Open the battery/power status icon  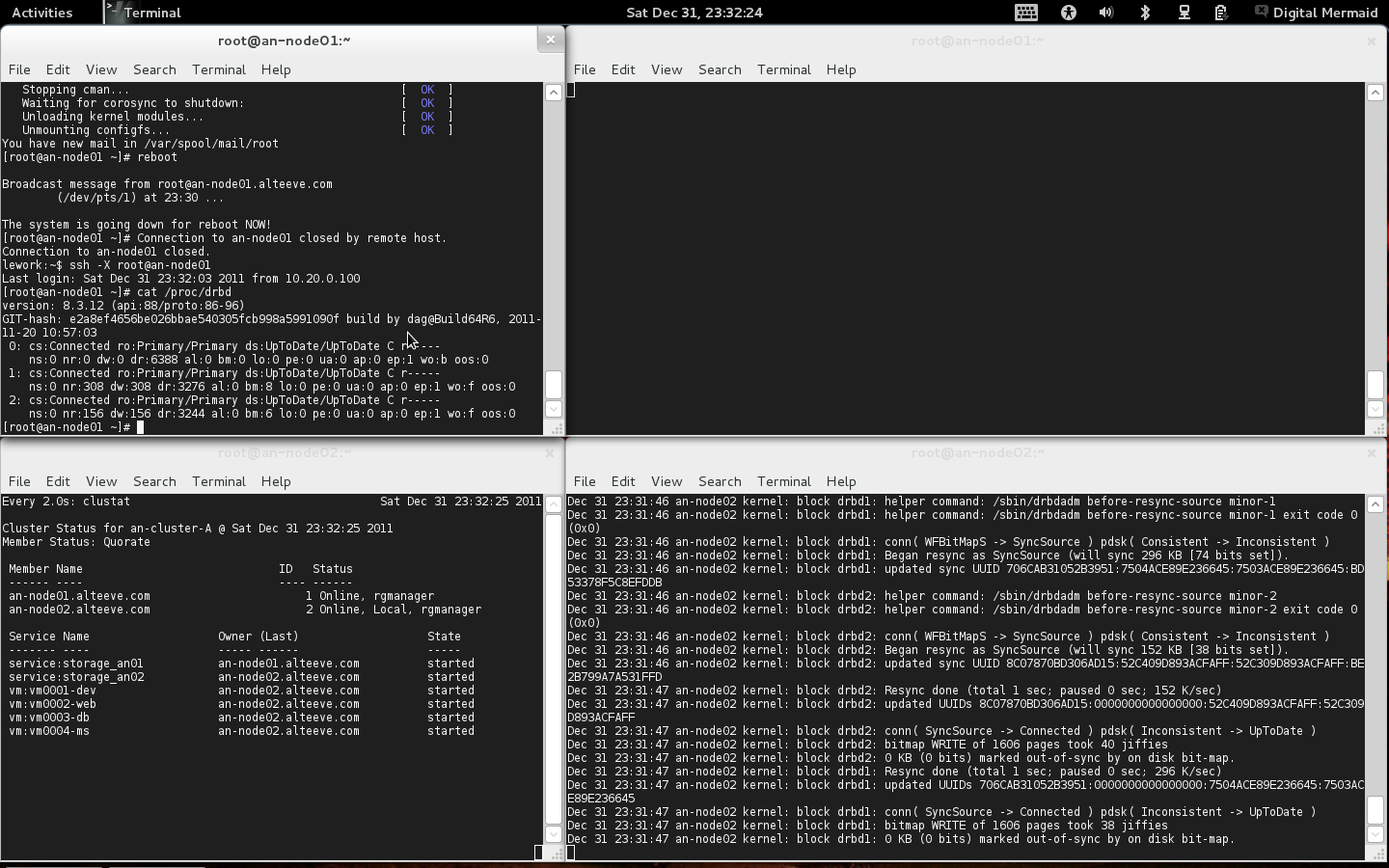(x=1220, y=13)
